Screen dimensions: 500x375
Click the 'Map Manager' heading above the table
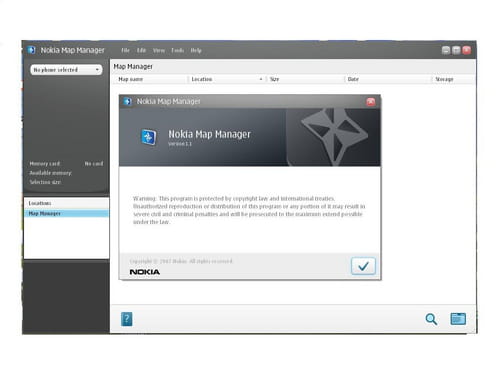tap(133, 67)
